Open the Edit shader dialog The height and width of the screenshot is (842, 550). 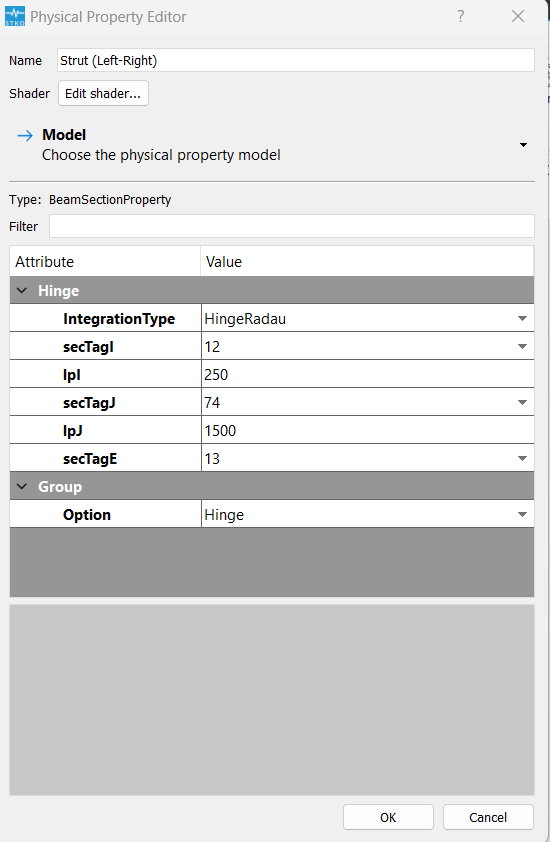(103, 93)
